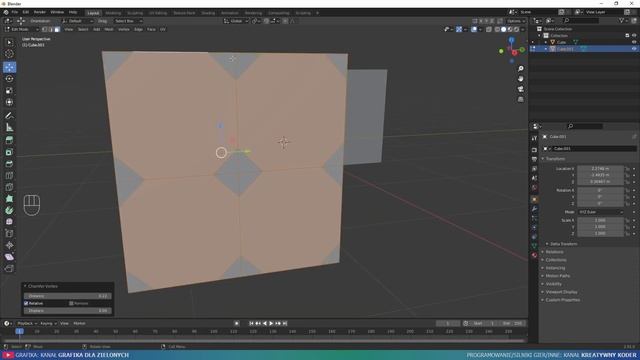
Task: Select the Shrink/Fatten tool
Action: coord(9,245)
